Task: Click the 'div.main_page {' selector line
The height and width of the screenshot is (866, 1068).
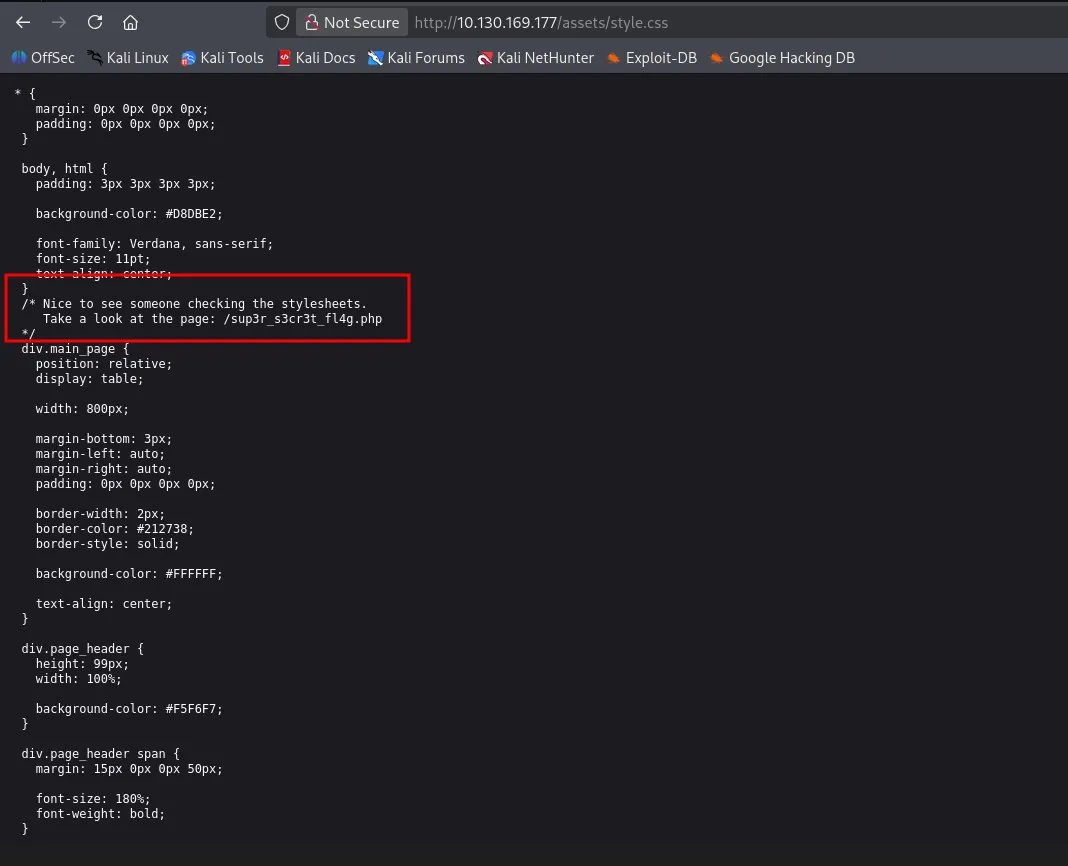Action: coord(75,349)
